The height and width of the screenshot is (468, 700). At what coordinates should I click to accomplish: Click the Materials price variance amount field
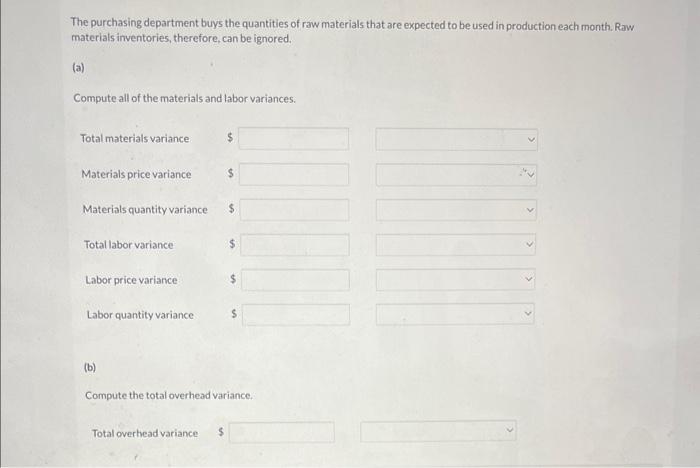point(294,174)
